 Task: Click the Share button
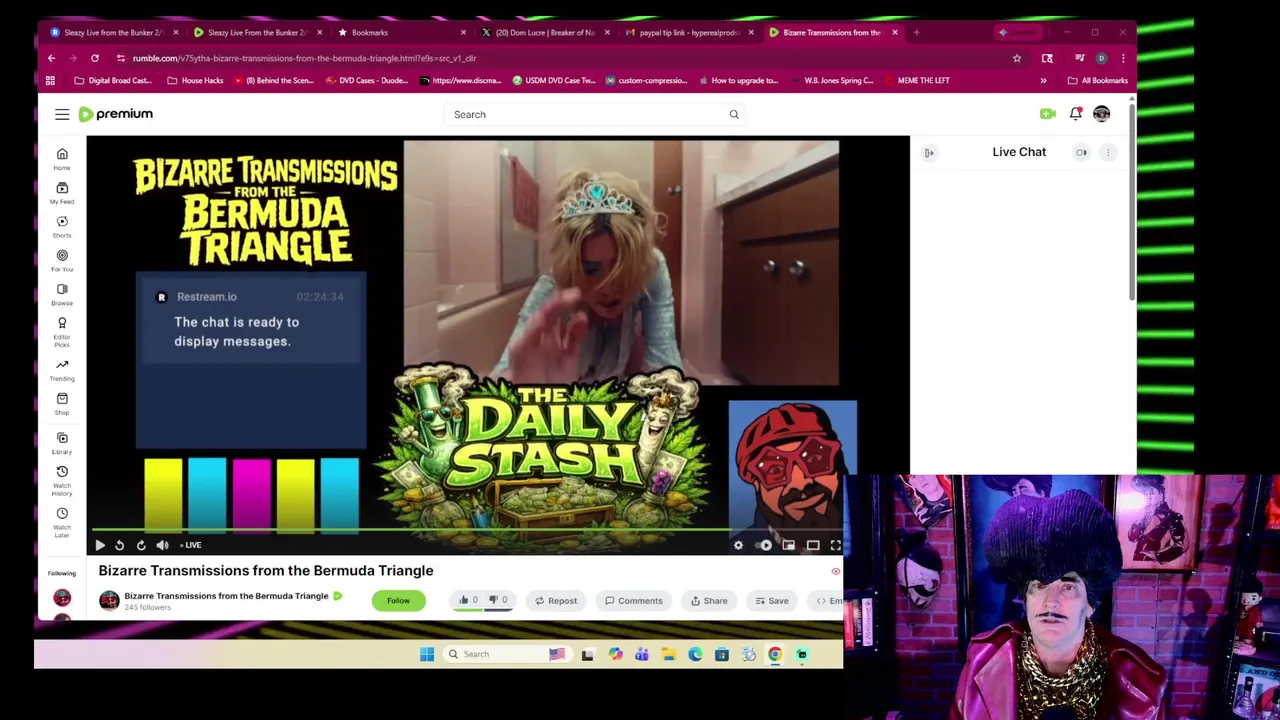709,601
